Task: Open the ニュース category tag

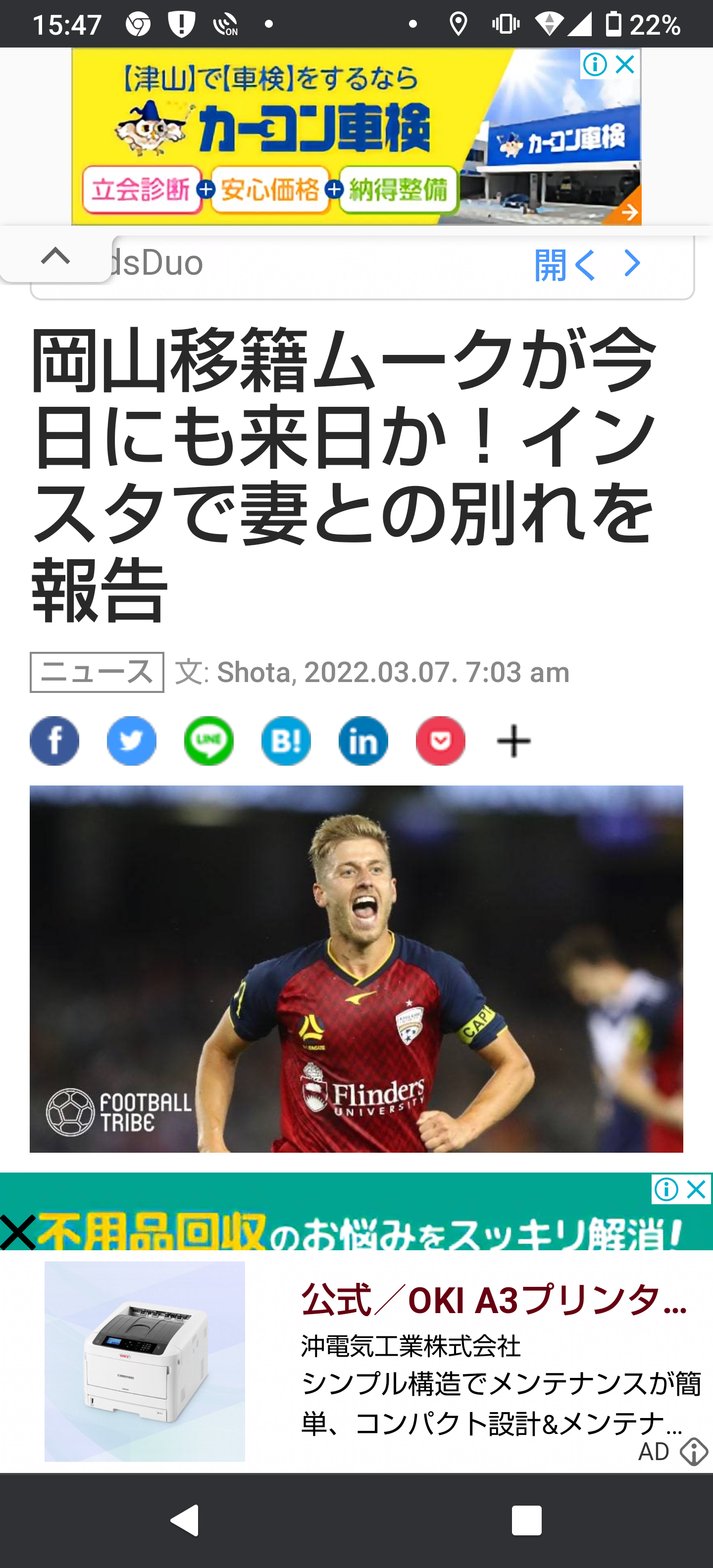Action: (97, 673)
